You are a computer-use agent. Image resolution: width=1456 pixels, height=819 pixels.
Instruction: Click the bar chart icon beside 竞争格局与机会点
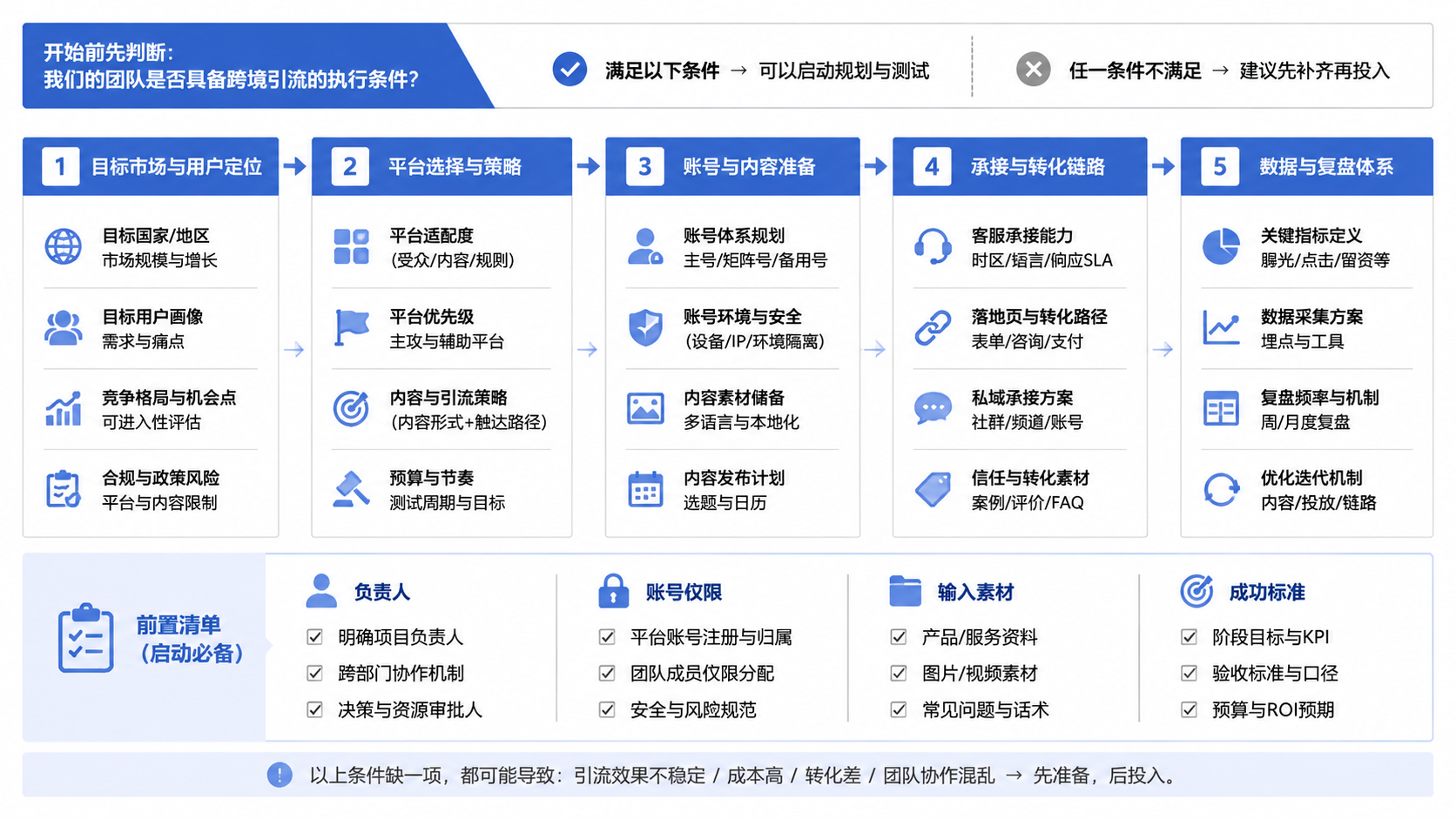coord(64,409)
